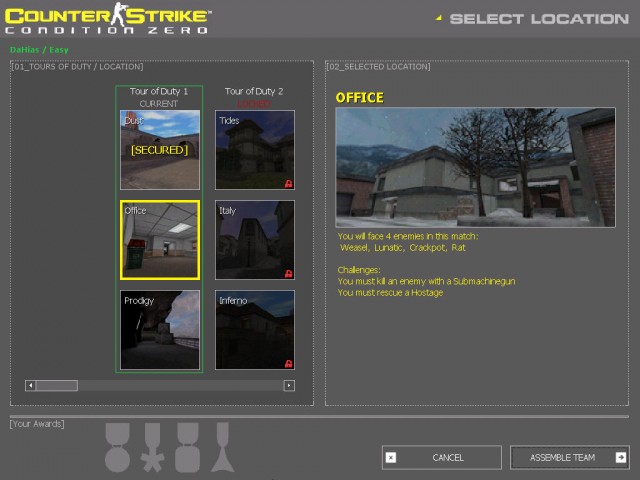The height and width of the screenshot is (480, 640).
Task: Click the DaHias / Easy profile text
Action: pyautogui.click(x=39, y=50)
